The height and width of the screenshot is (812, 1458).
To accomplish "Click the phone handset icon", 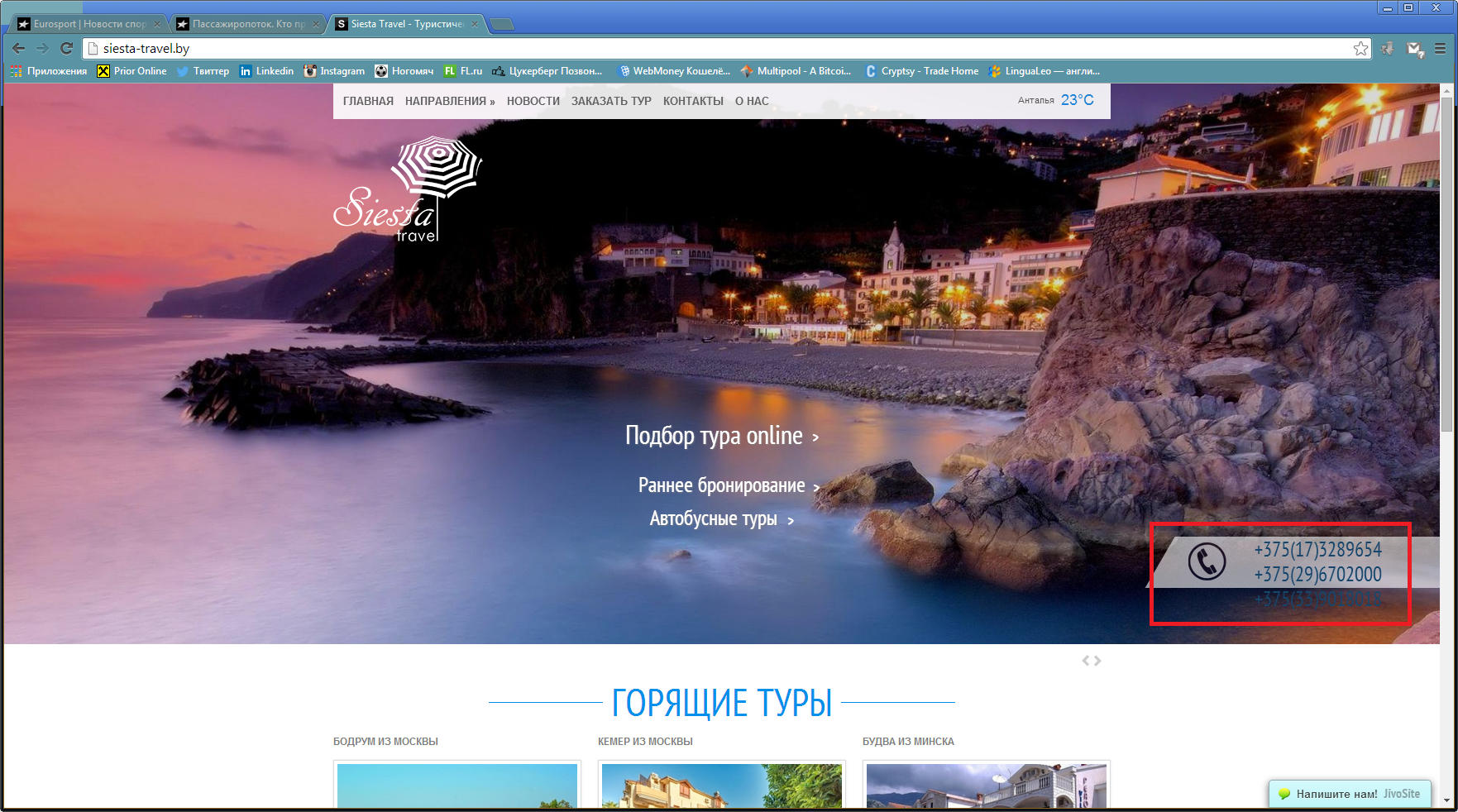I will [x=1207, y=561].
